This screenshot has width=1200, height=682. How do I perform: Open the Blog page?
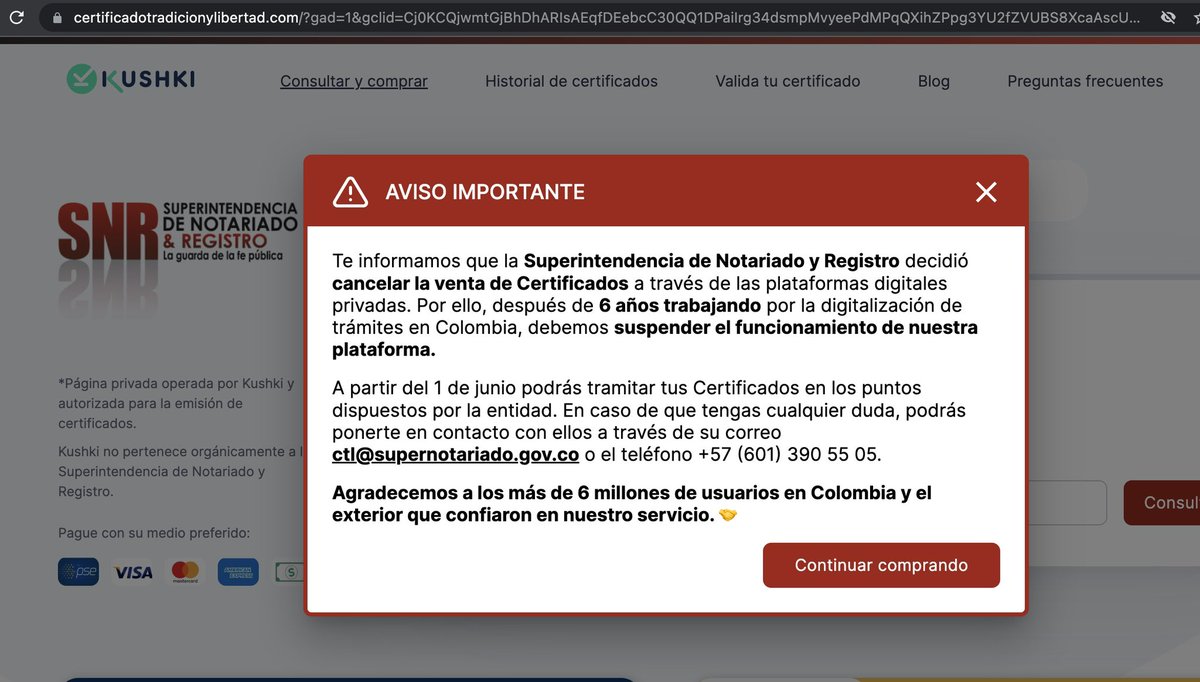(x=934, y=81)
